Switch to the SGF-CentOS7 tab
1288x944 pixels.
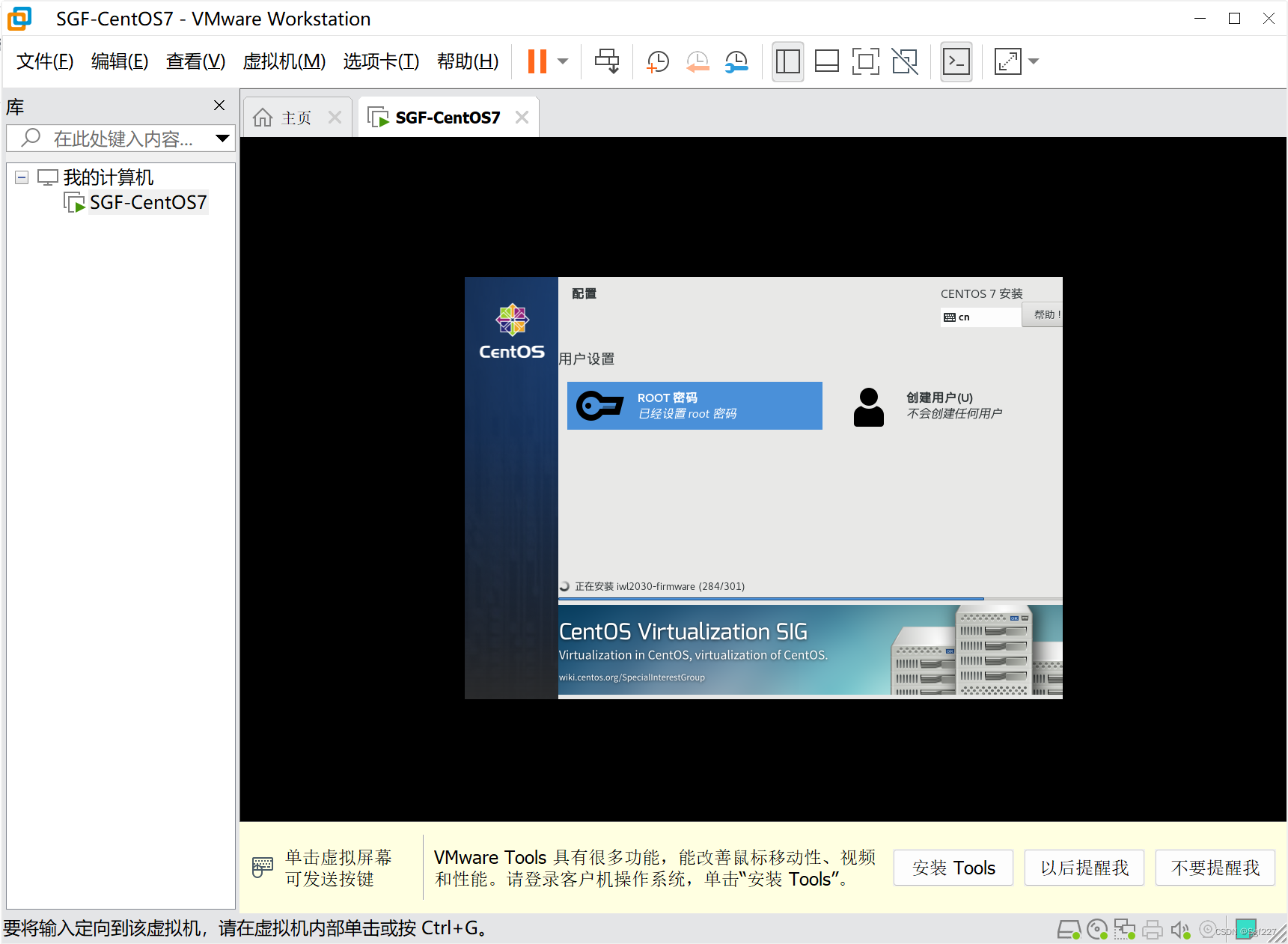(x=448, y=118)
